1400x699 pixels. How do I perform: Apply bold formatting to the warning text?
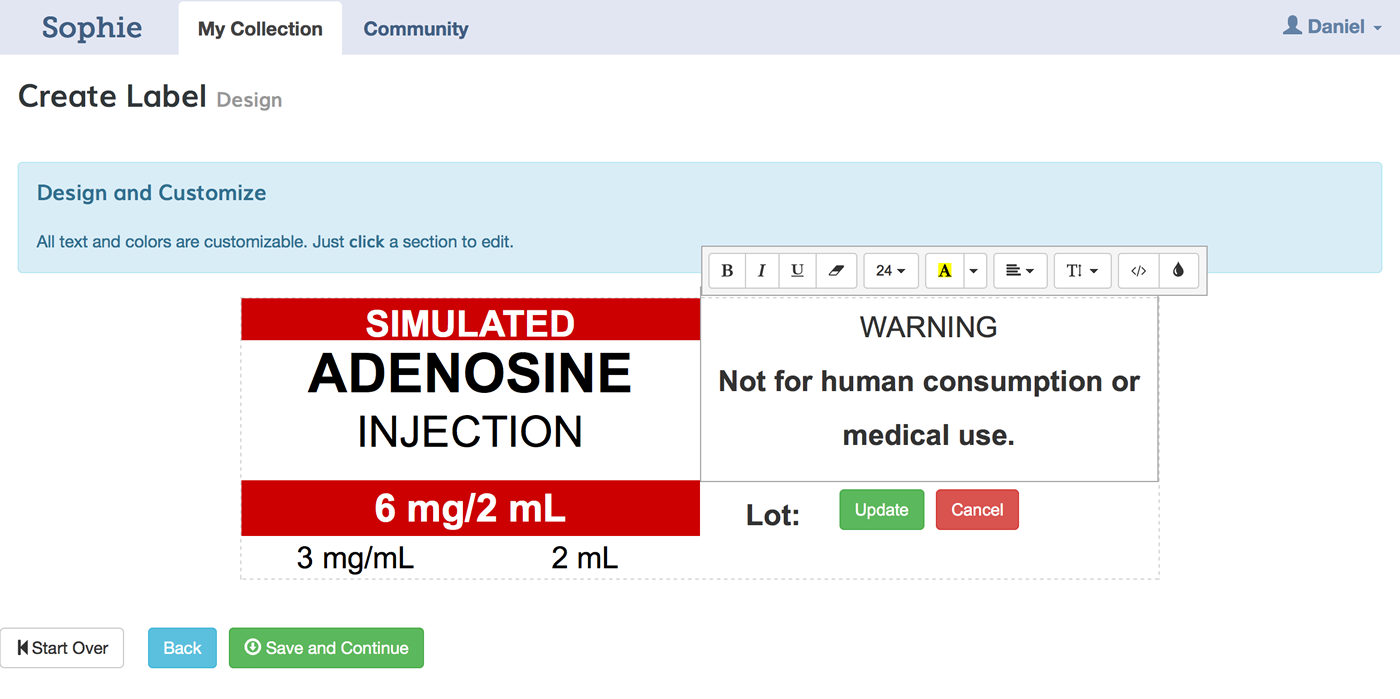point(727,270)
